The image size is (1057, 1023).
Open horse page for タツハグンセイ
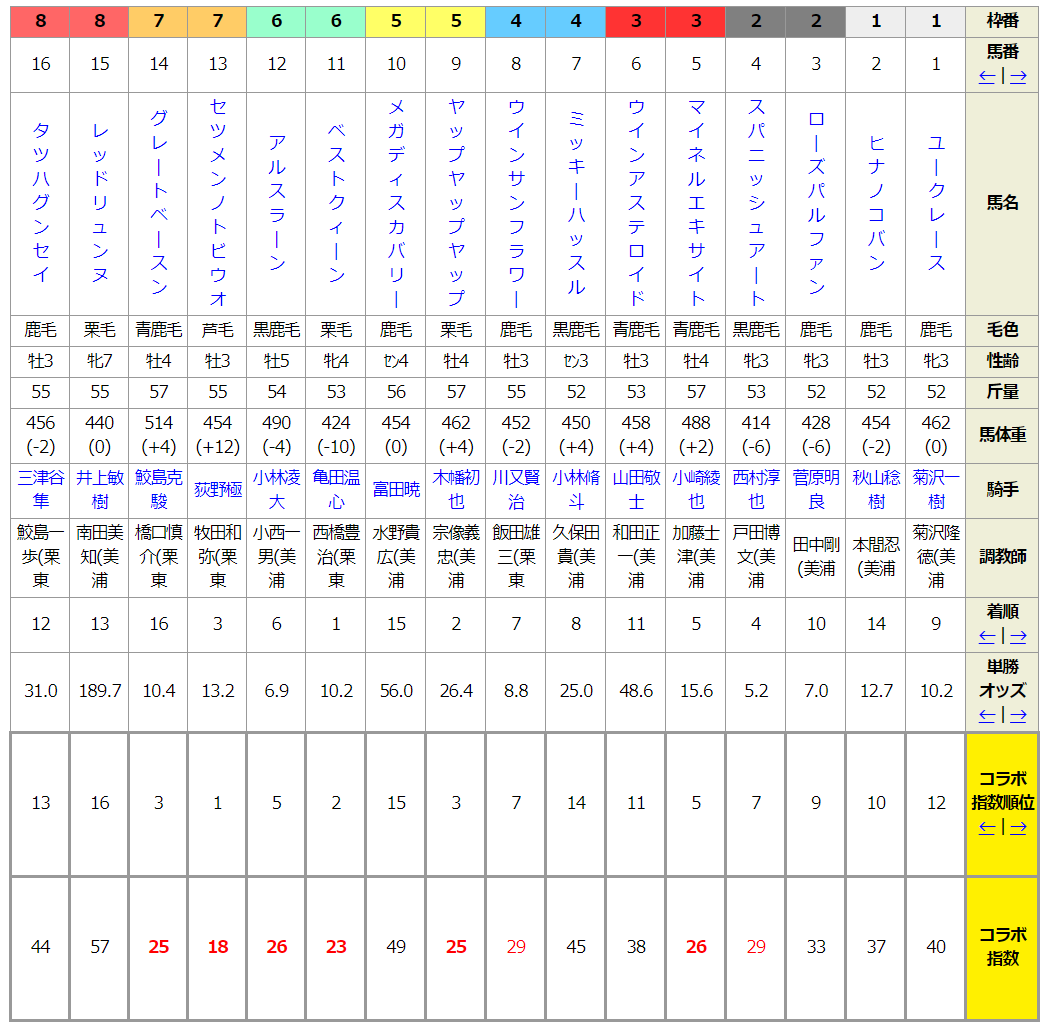point(40,203)
